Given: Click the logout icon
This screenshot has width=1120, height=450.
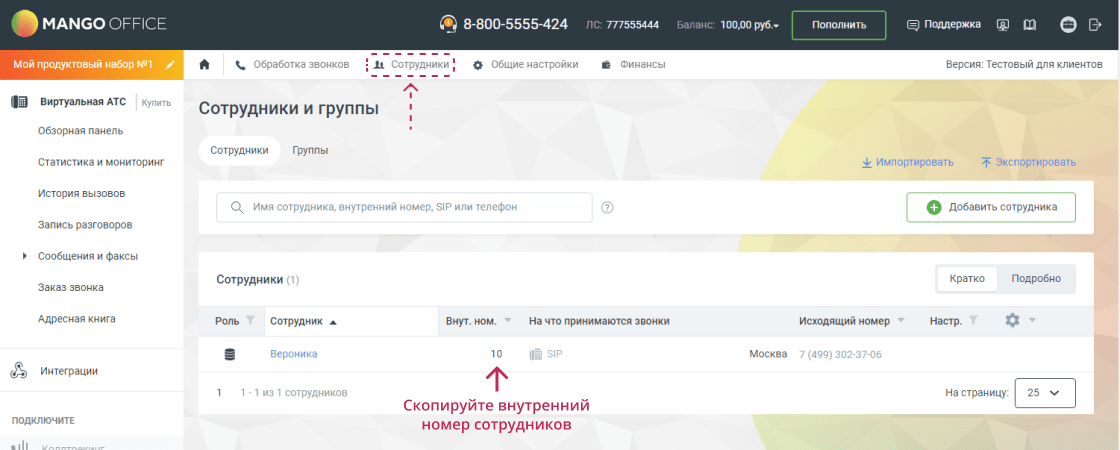Looking at the screenshot, I should click(1095, 25).
